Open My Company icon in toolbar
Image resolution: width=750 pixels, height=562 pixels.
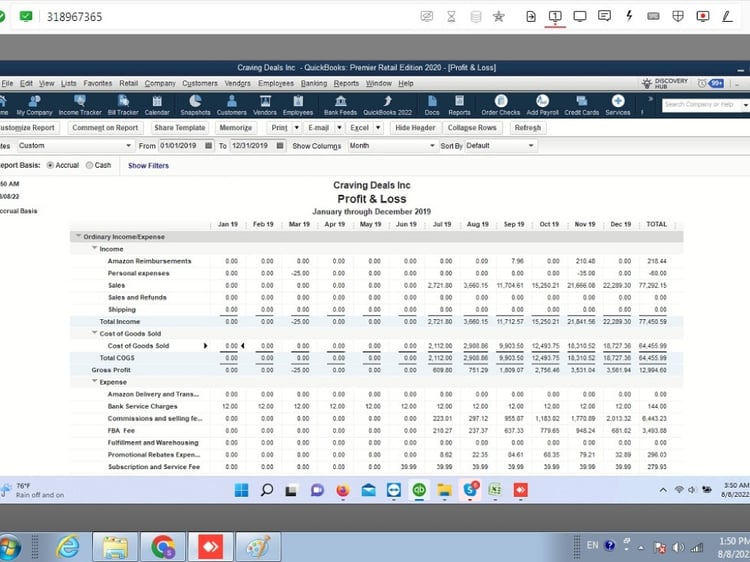tap(34, 105)
